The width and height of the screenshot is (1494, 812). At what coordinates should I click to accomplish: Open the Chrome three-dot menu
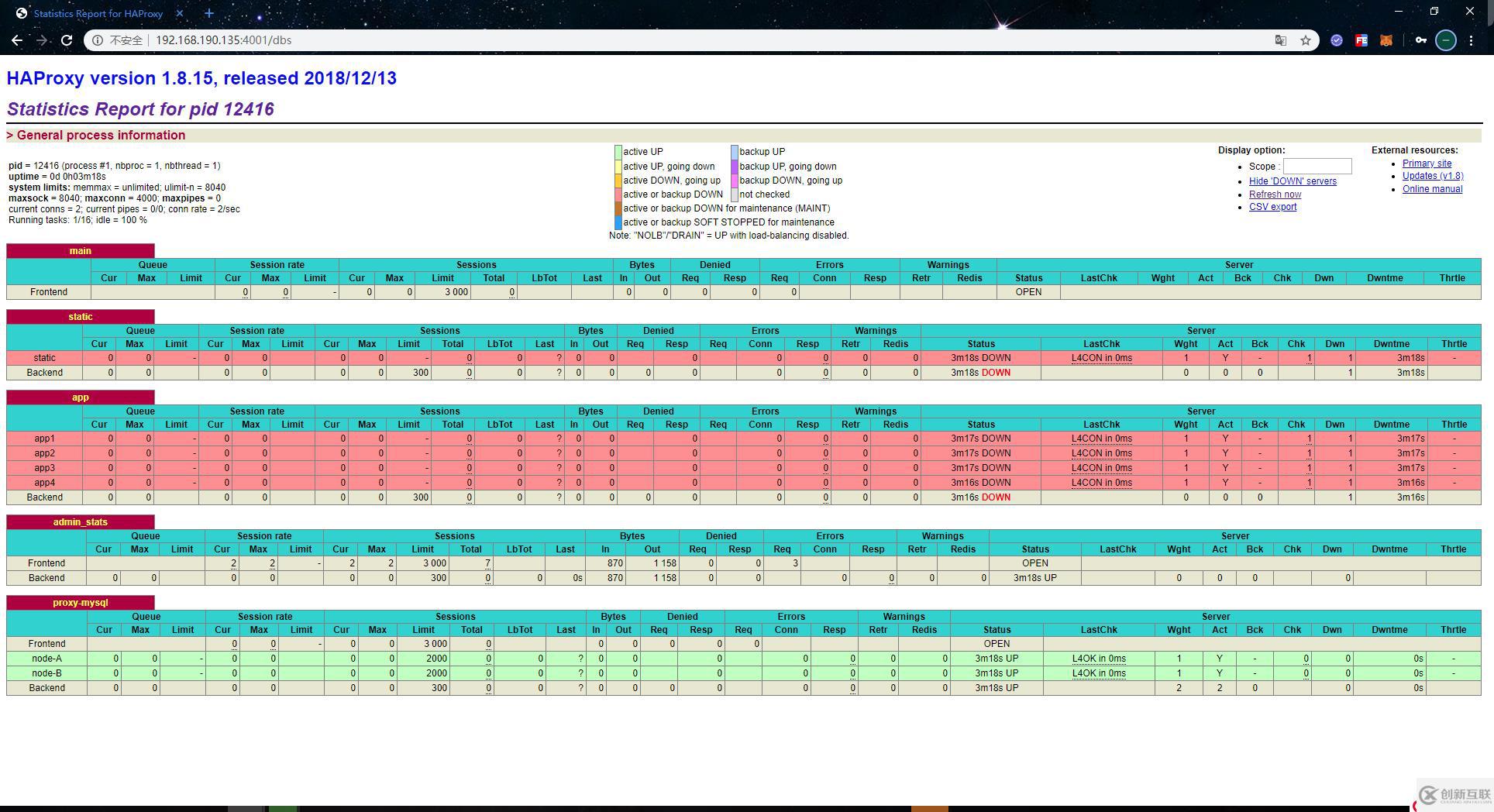[x=1471, y=40]
